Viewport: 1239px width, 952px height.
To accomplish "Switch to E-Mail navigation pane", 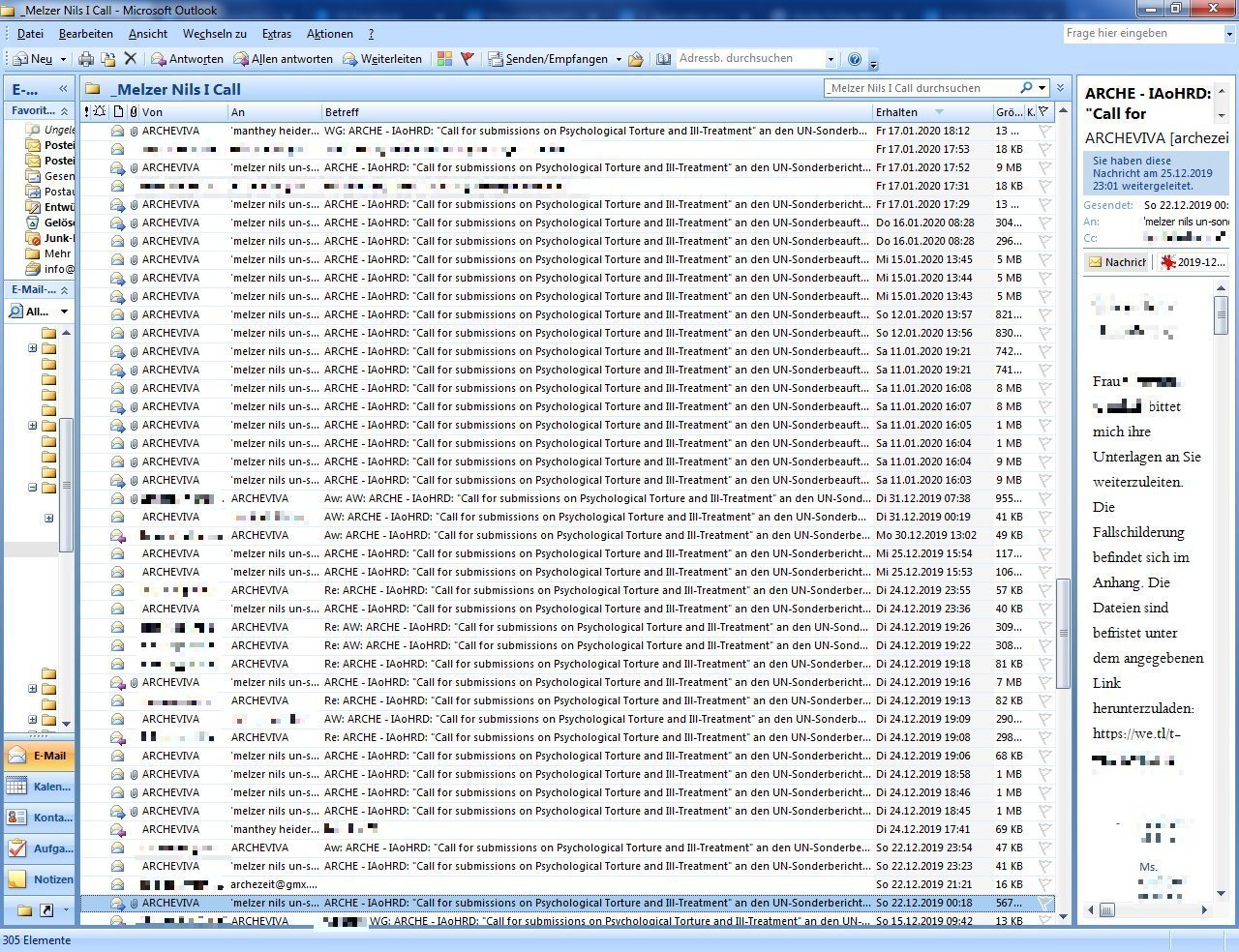I will coord(39,757).
